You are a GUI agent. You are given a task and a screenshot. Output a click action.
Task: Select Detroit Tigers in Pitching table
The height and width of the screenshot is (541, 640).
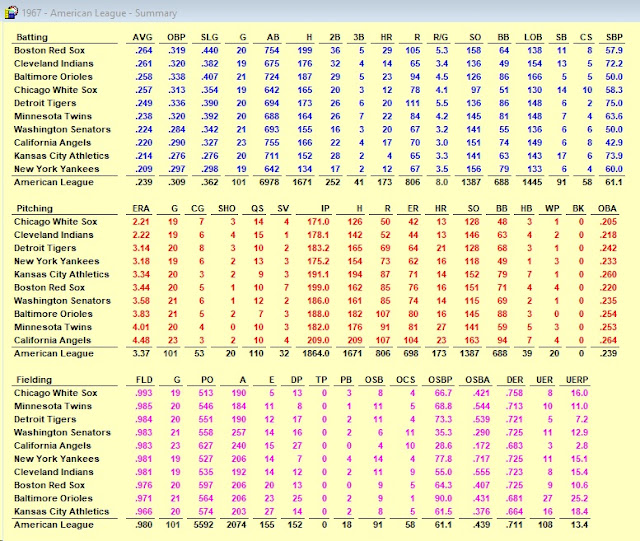coord(45,248)
